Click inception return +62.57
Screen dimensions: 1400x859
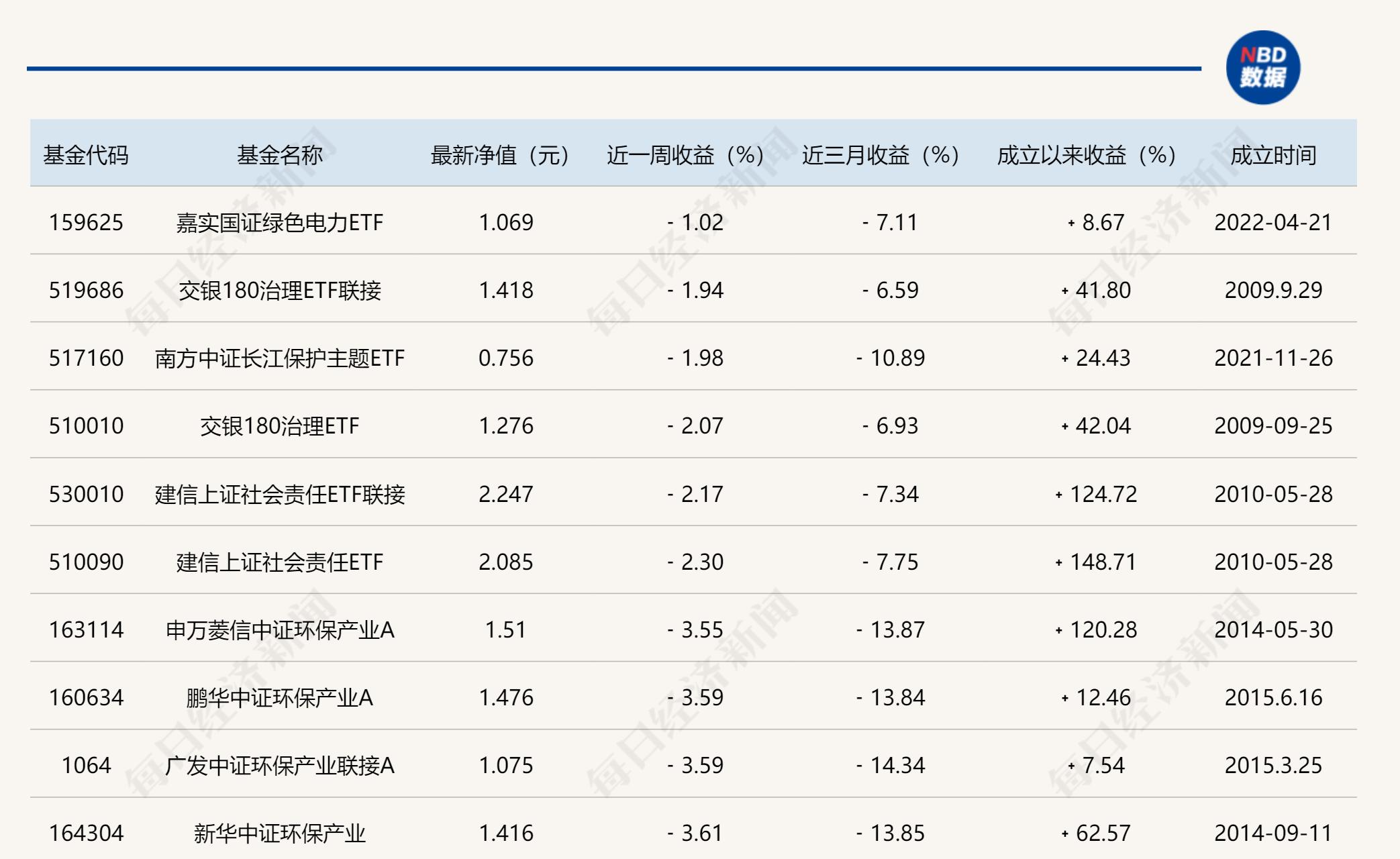click(x=1096, y=833)
